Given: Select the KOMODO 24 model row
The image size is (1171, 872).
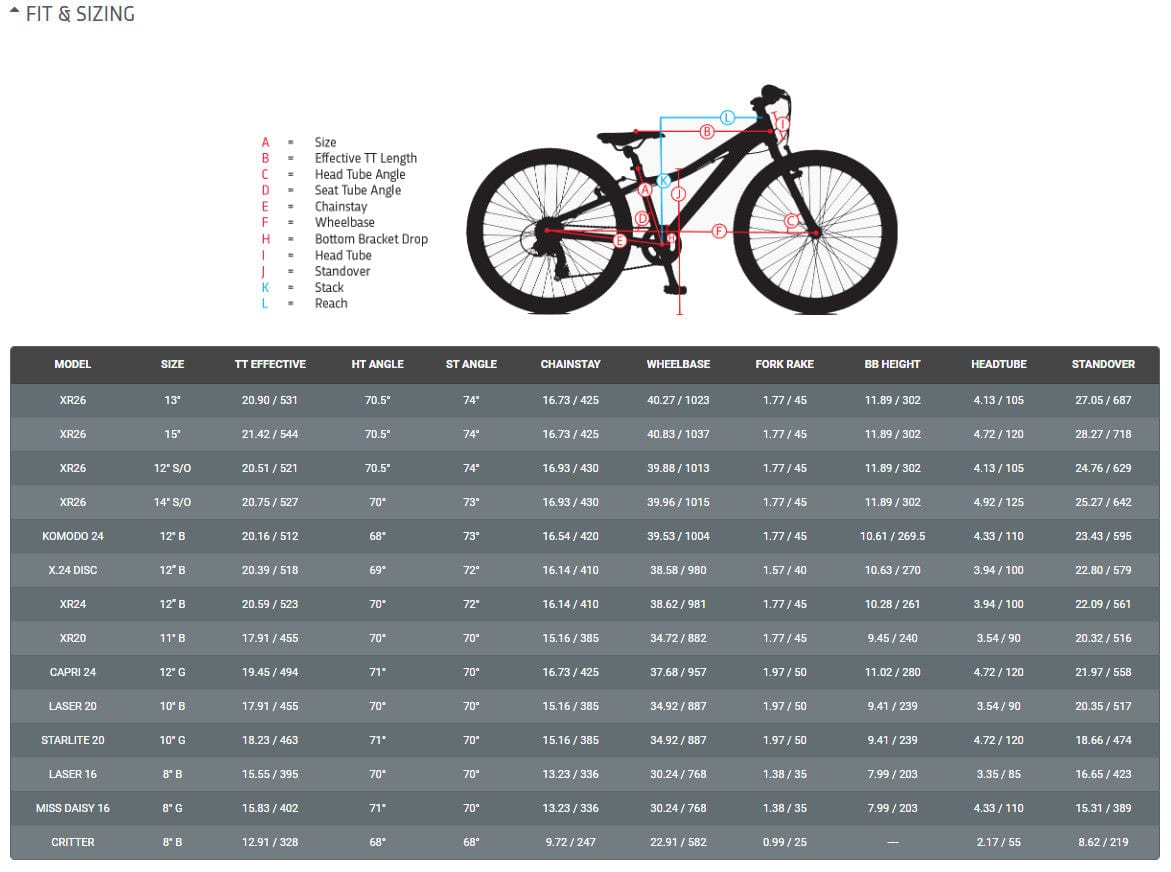Looking at the screenshot, I should pos(73,536).
